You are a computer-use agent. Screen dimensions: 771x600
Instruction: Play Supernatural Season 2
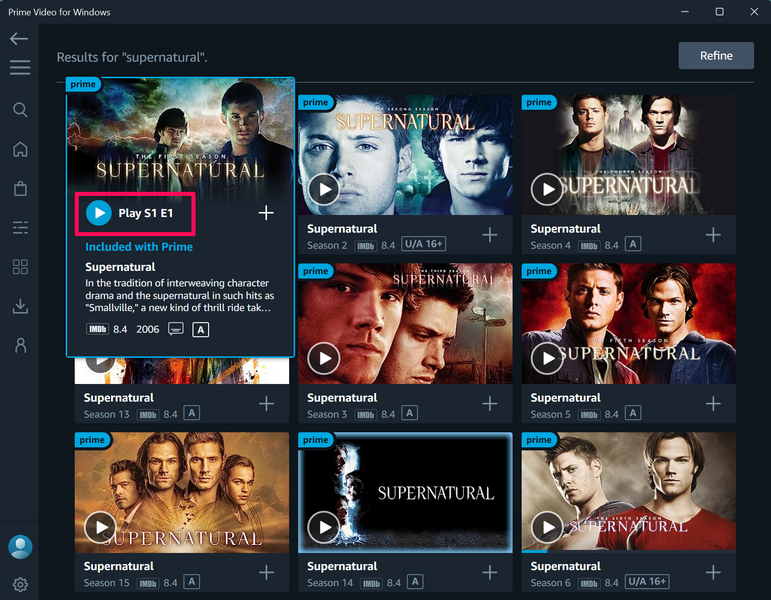[x=324, y=189]
